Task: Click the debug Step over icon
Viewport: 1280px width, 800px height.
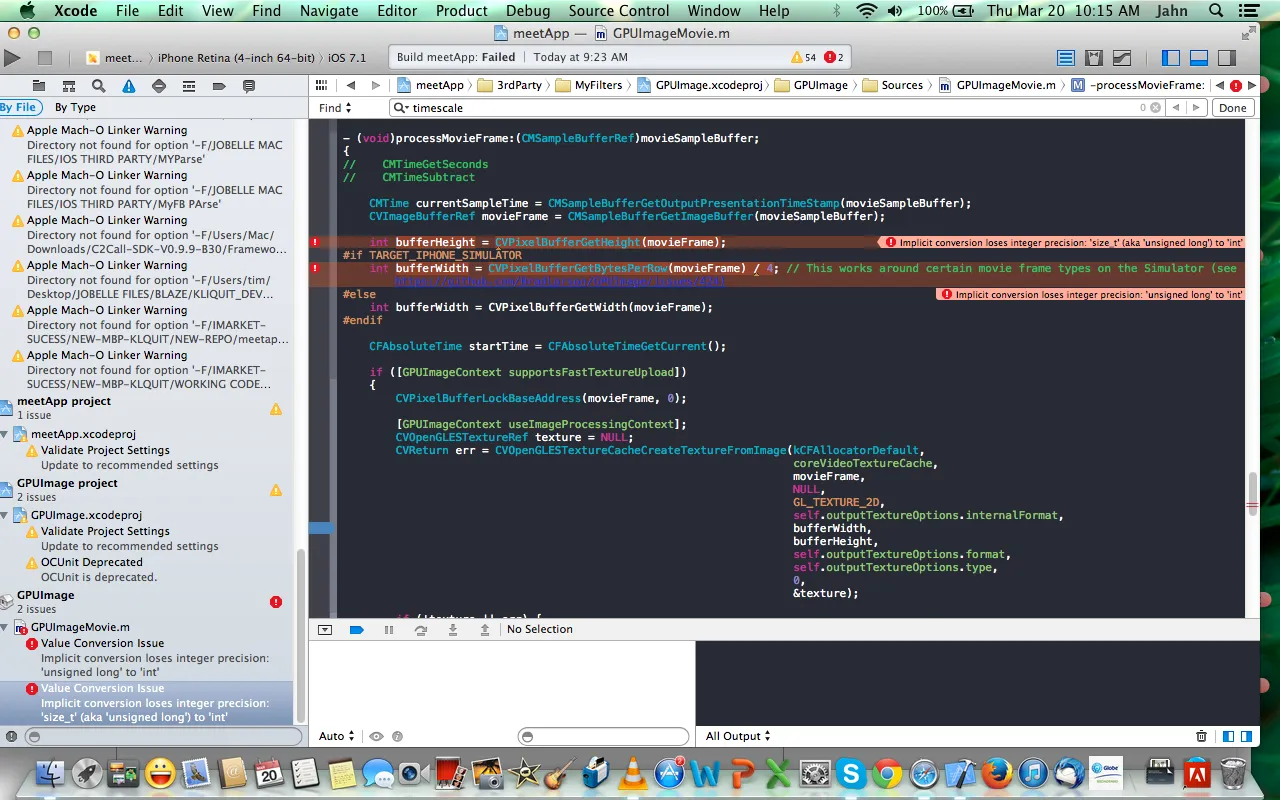Action: tap(421, 629)
